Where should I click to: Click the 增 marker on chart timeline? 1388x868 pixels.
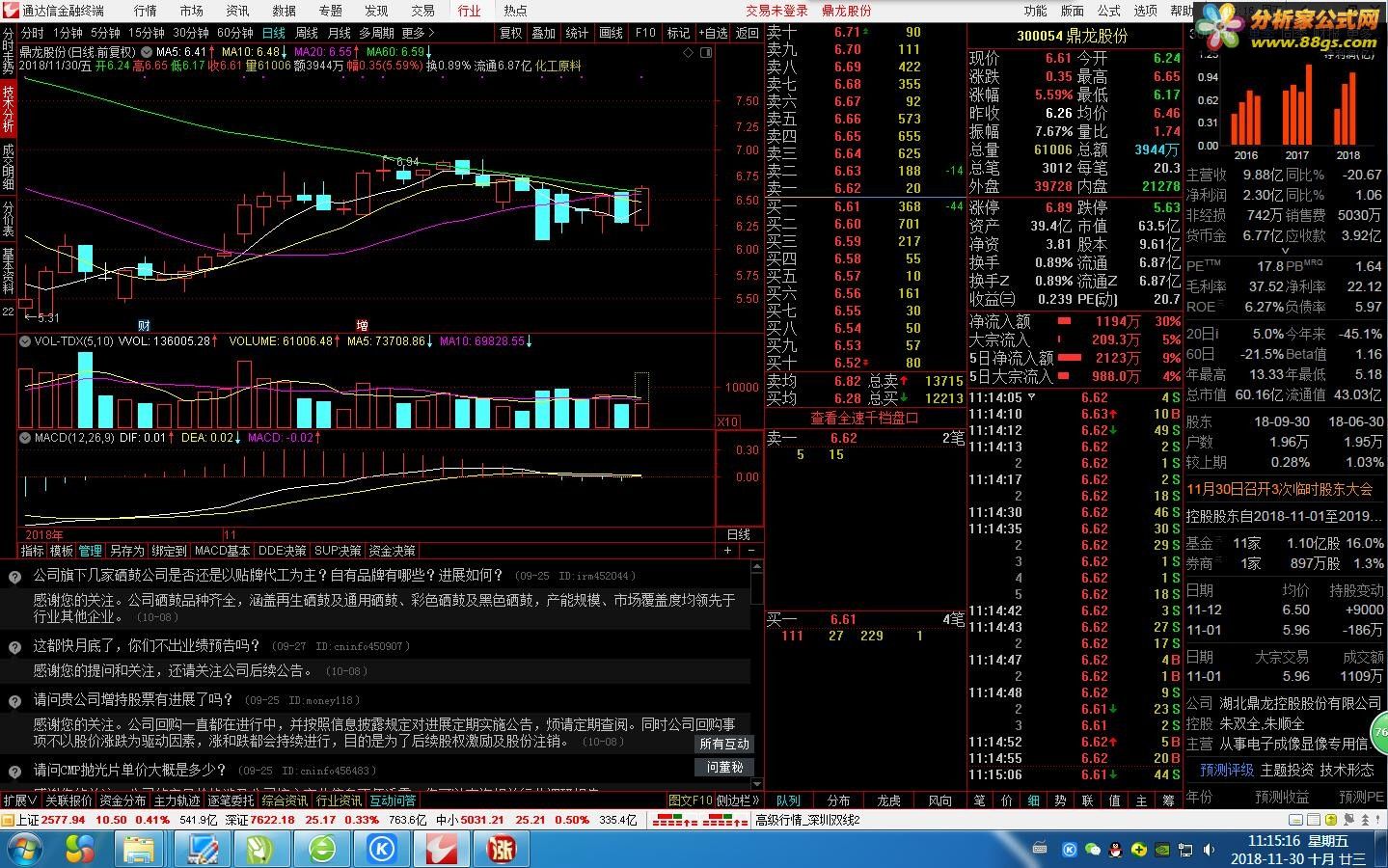click(x=362, y=325)
